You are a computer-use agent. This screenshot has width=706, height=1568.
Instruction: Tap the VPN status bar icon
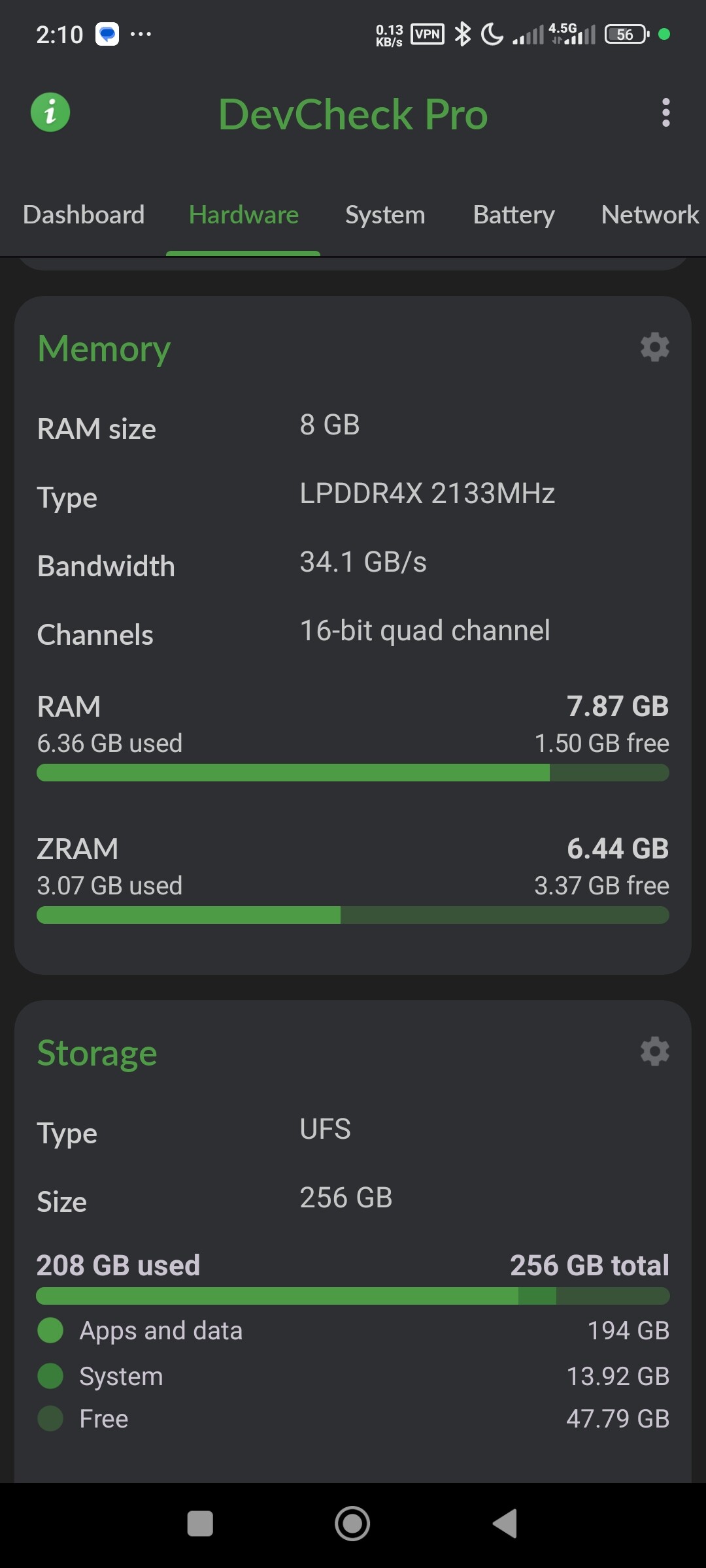(x=428, y=34)
